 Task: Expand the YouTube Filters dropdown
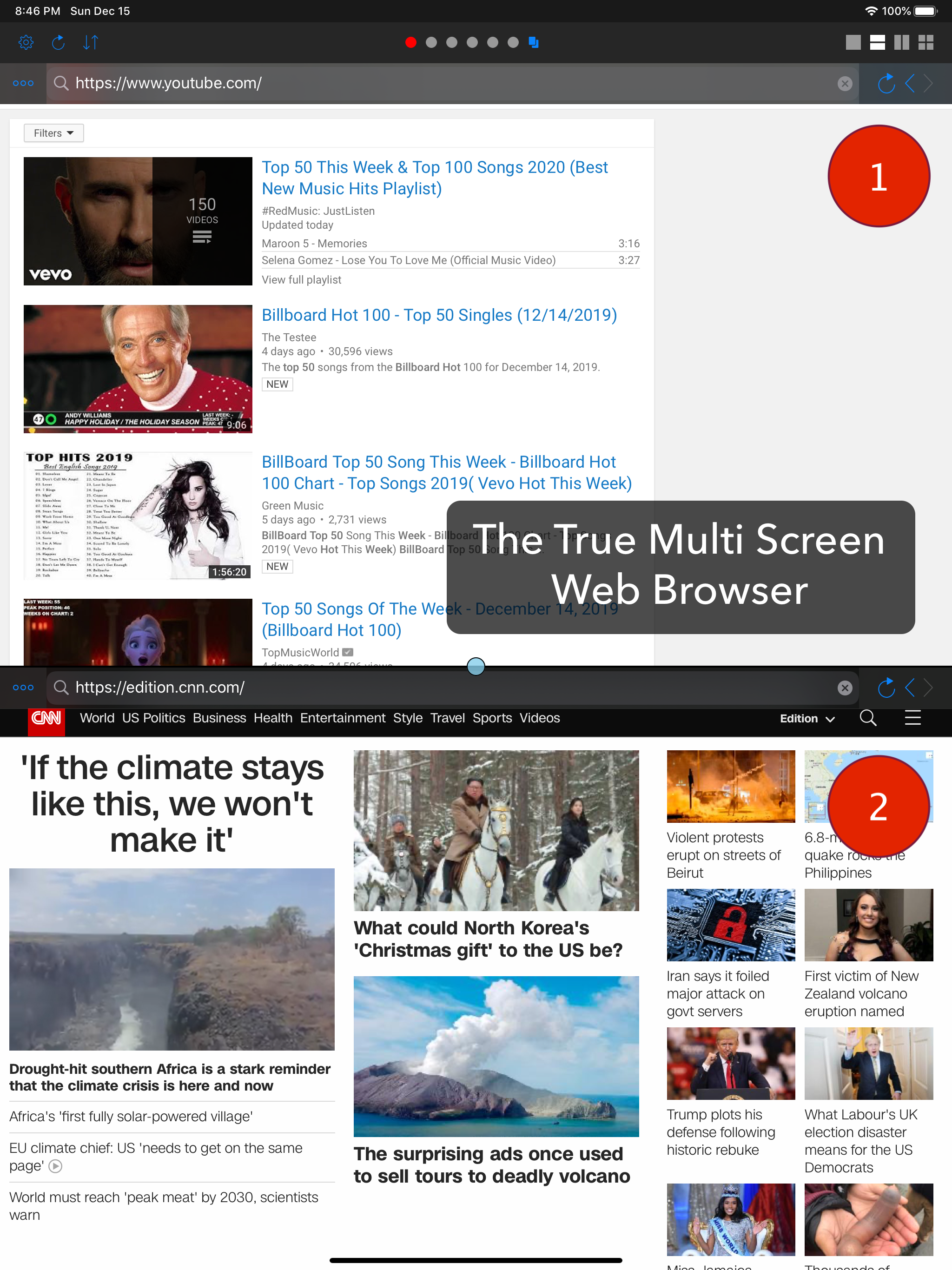pyautogui.click(x=53, y=133)
